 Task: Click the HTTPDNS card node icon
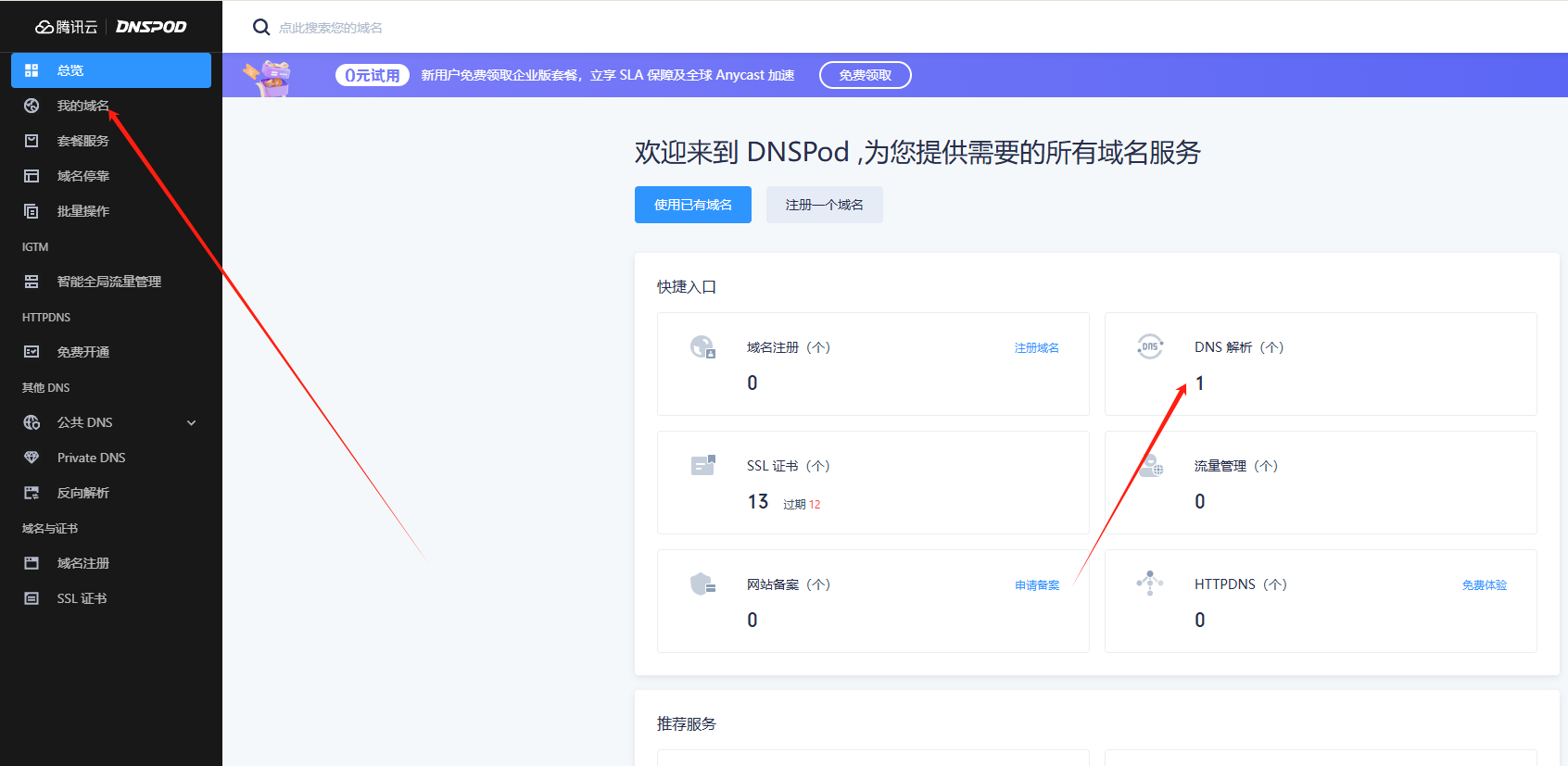point(1150,583)
